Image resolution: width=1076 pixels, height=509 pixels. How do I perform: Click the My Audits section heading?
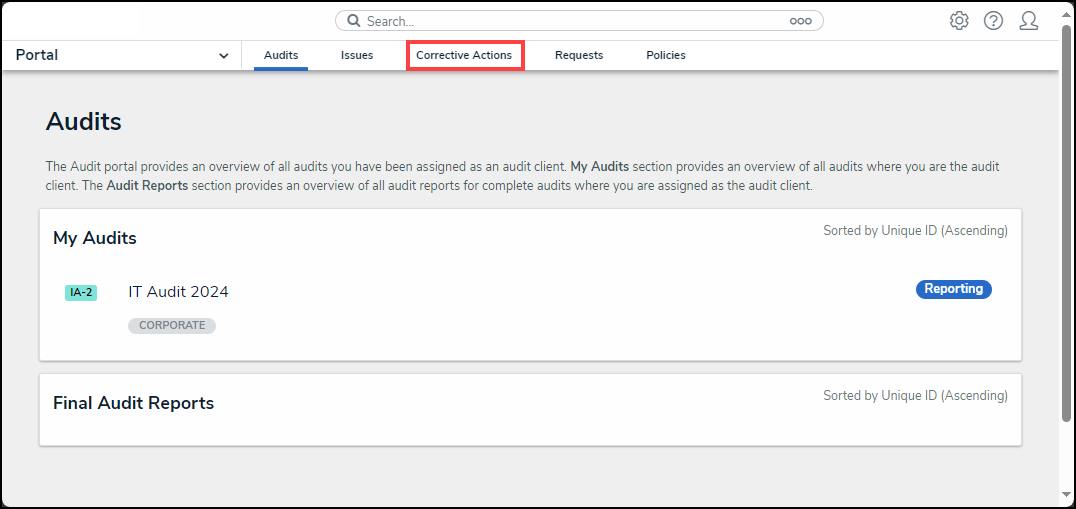point(95,238)
